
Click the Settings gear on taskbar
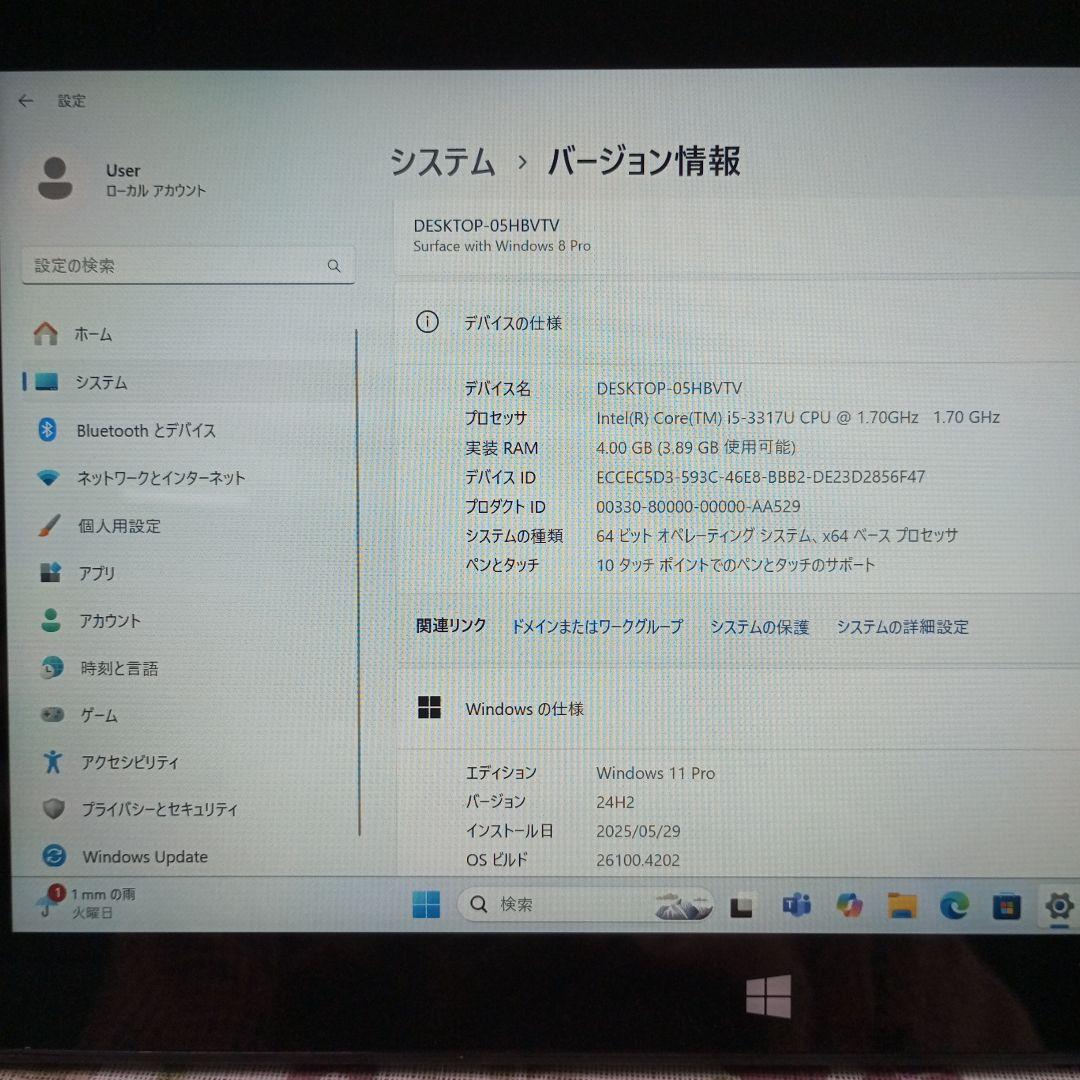[1059, 905]
